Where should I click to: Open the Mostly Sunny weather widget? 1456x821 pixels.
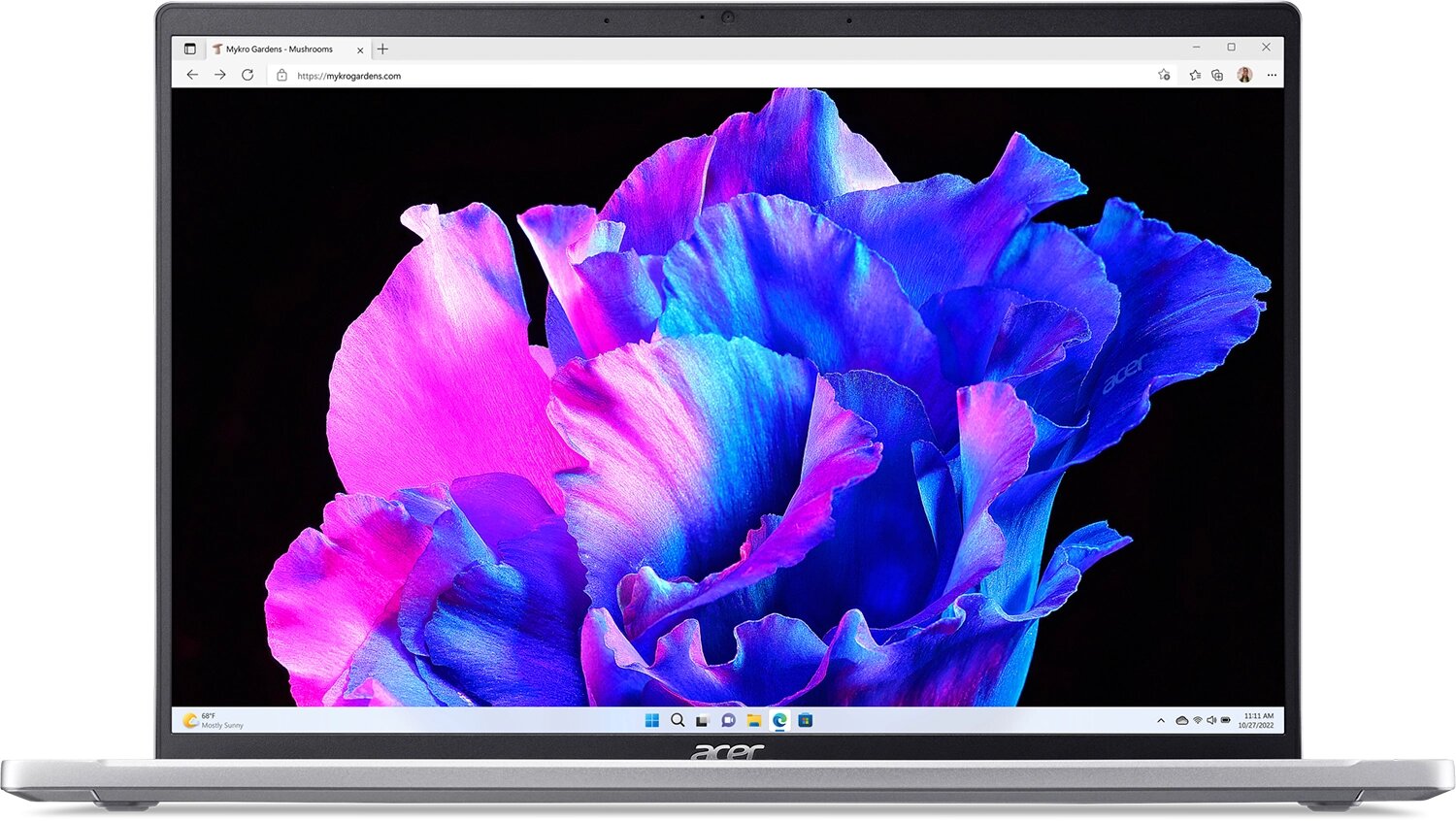click(209, 720)
